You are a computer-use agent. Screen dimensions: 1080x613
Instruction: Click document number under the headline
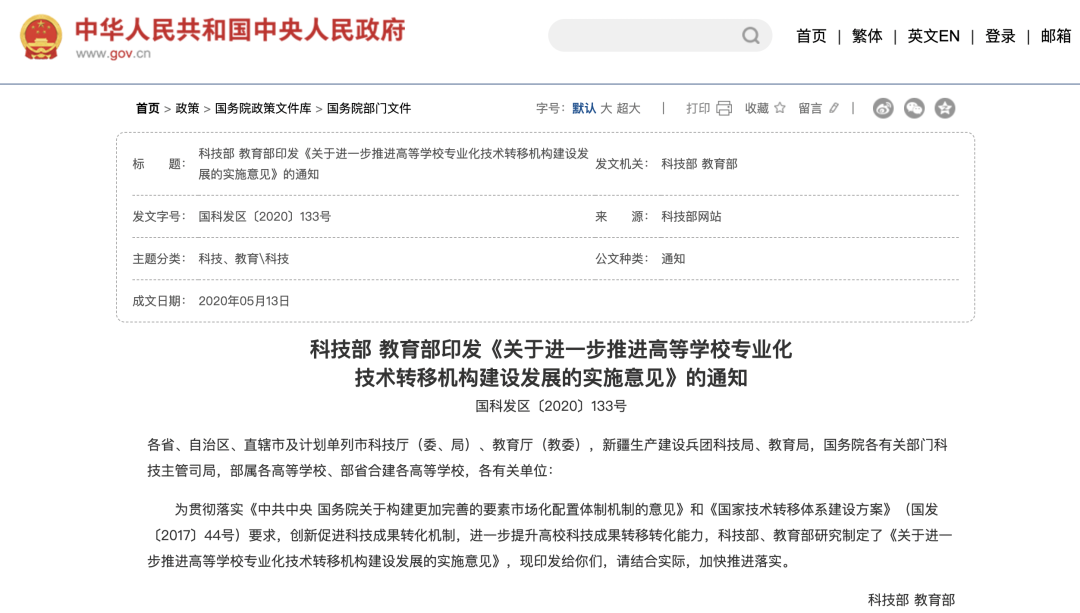click(550, 406)
